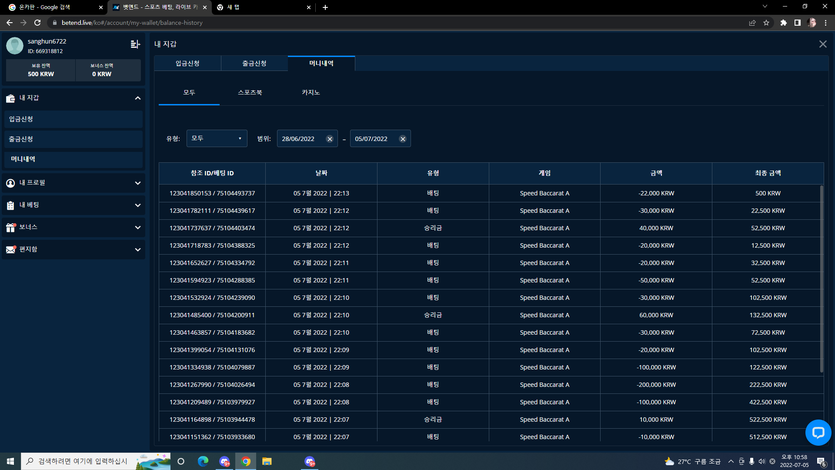Click the profile icon next to 내 프로필
Viewport: 835px width, 470px height.
click(x=10, y=183)
